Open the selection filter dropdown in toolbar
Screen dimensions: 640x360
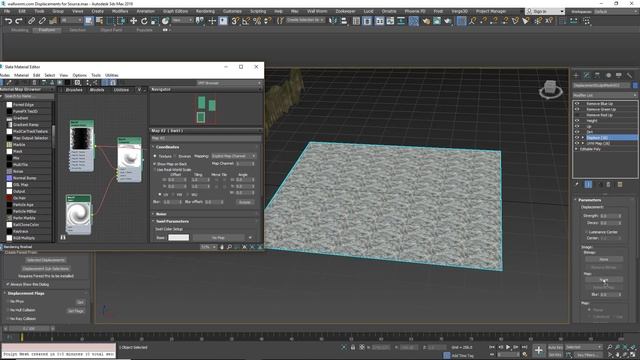[71, 20]
